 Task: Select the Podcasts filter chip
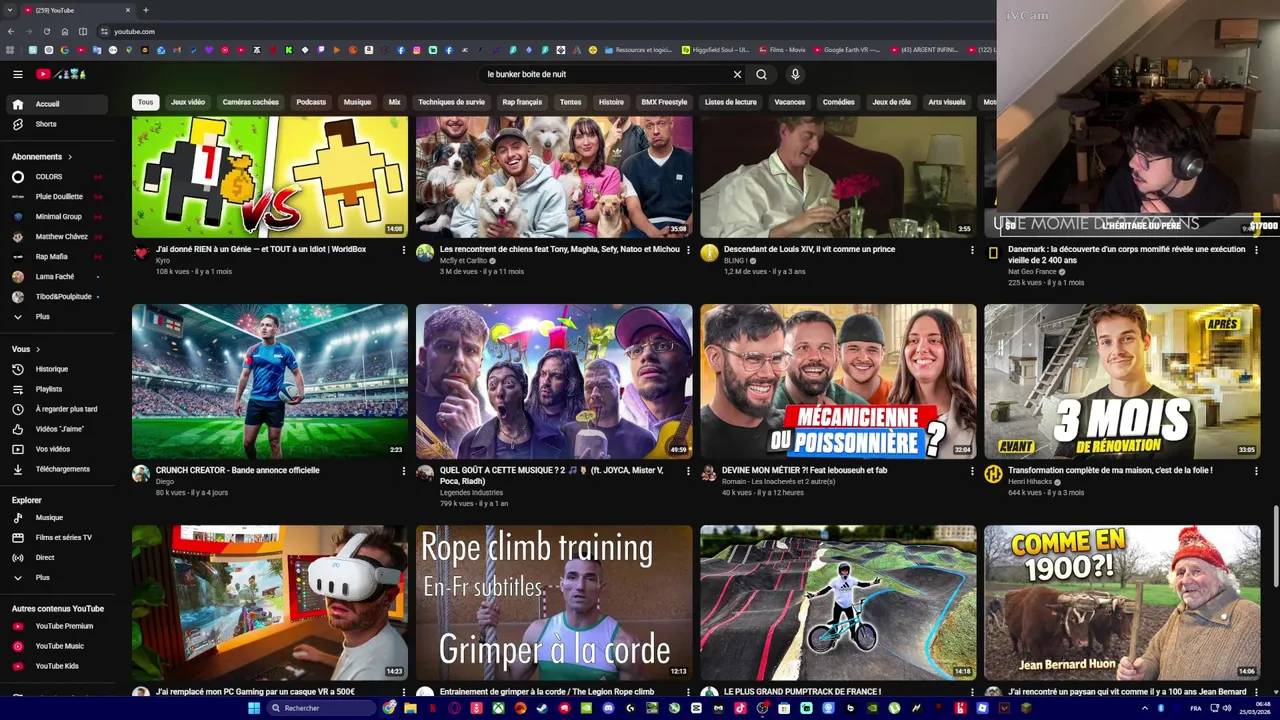311,102
